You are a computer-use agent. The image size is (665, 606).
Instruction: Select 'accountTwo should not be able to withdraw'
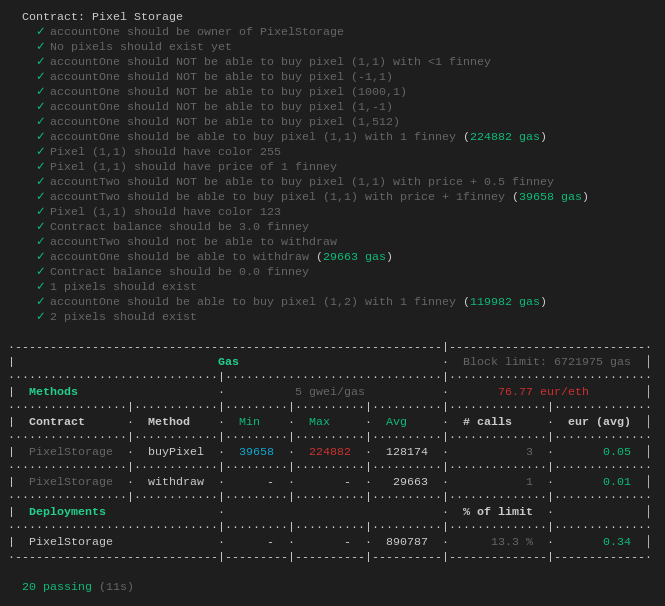(193, 242)
